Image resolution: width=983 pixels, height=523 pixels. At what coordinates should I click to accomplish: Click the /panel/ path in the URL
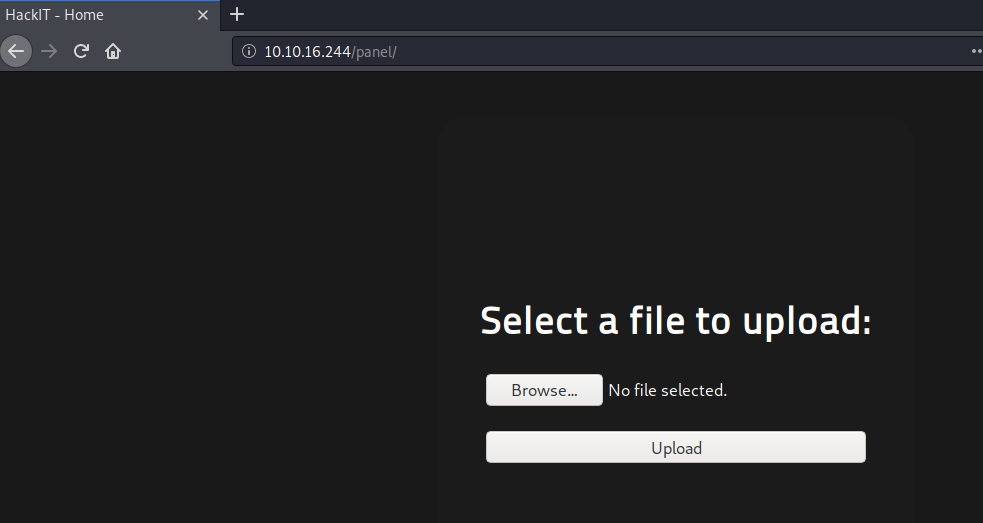pos(374,51)
